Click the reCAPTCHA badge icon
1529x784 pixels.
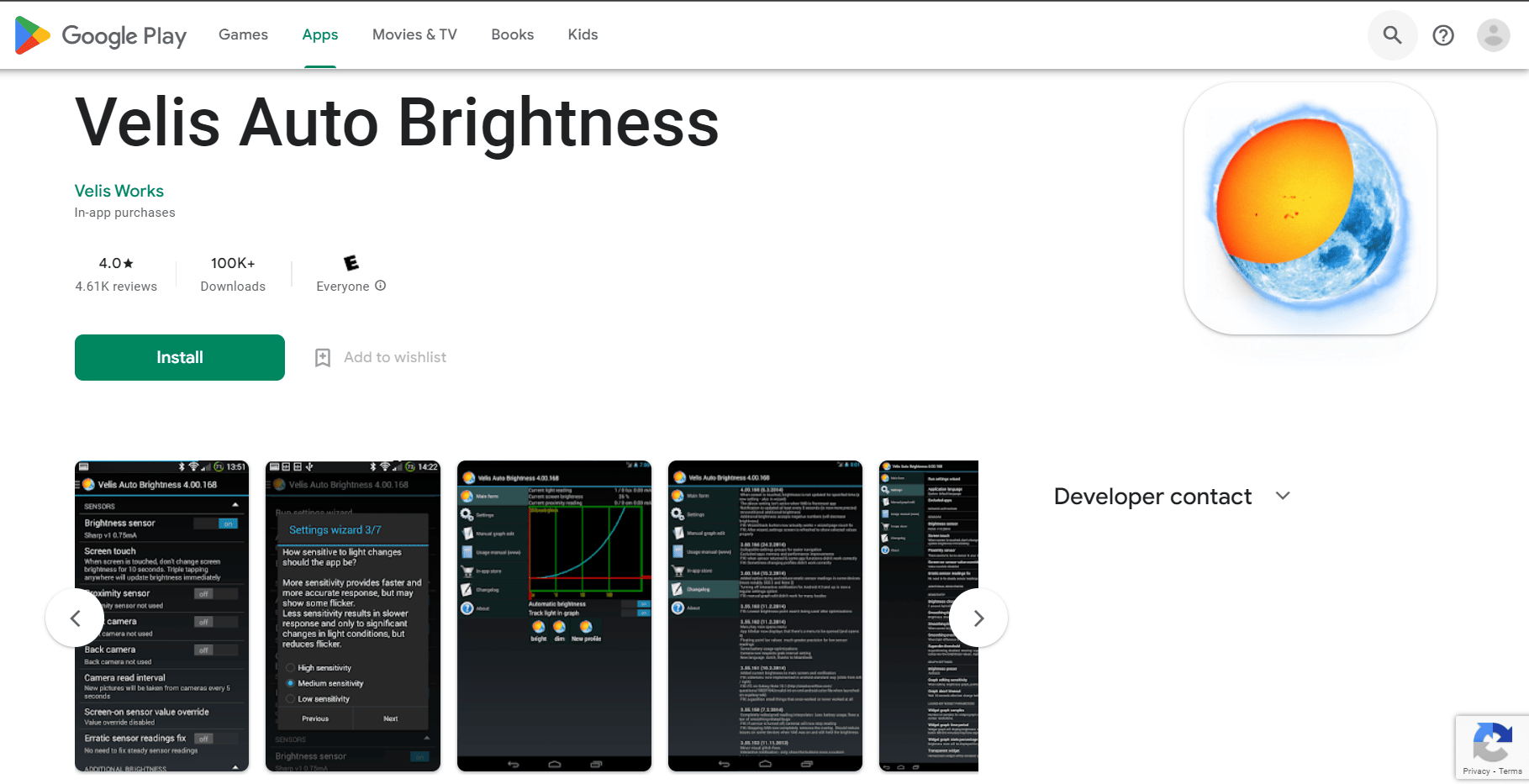tap(1492, 743)
